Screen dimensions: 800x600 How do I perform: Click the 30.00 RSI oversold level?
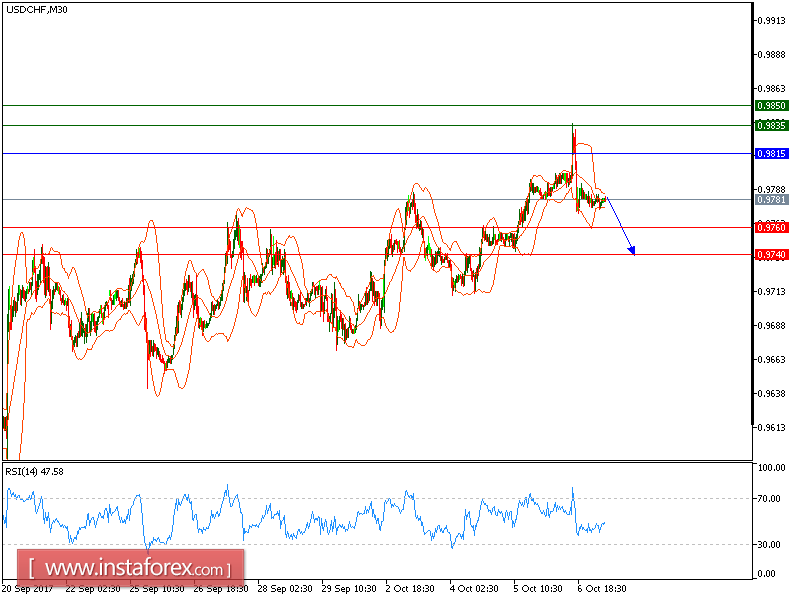pos(767,546)
